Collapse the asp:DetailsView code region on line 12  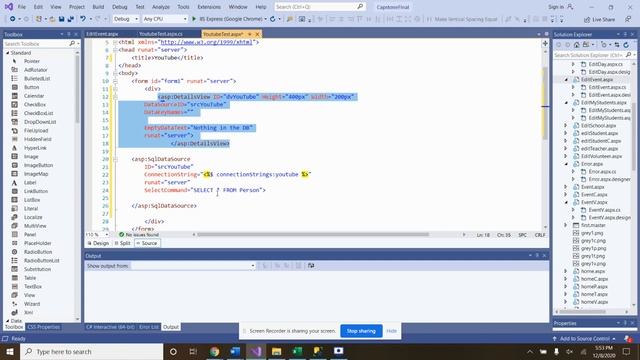click(115, 97)
